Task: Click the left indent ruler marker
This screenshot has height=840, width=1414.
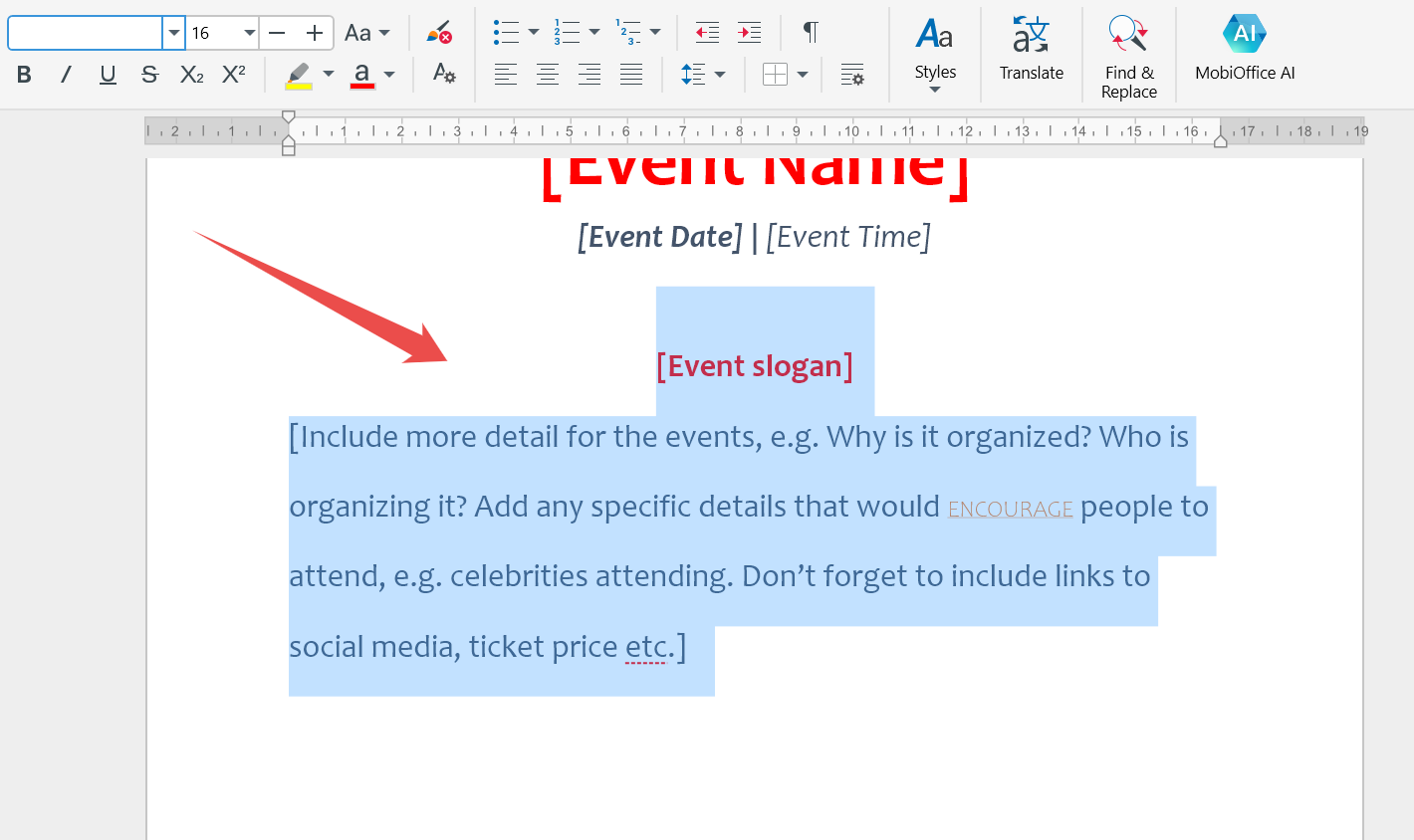Action: 289,146
